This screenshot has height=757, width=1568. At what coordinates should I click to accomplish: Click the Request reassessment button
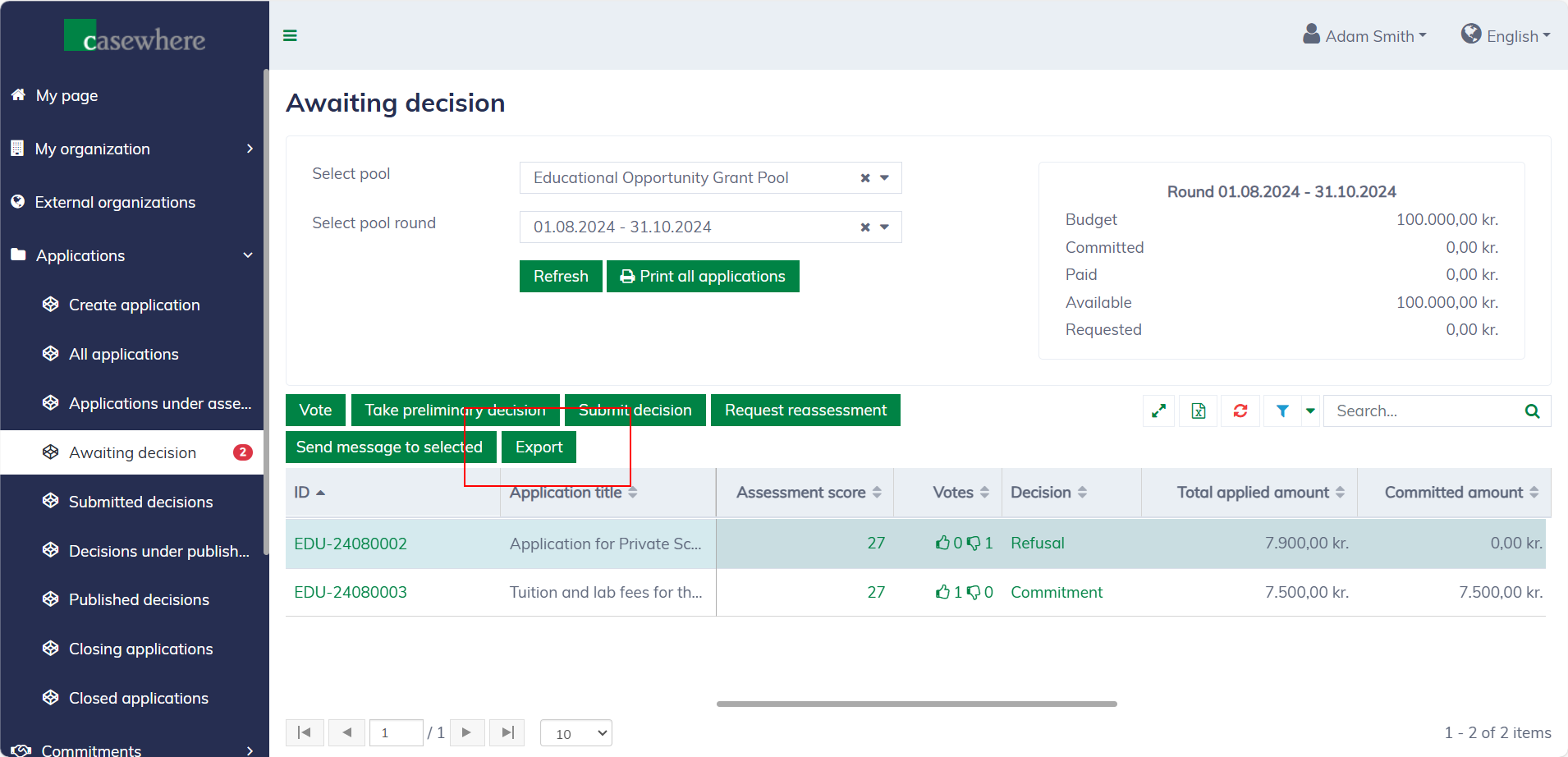[x=805, y=411]
